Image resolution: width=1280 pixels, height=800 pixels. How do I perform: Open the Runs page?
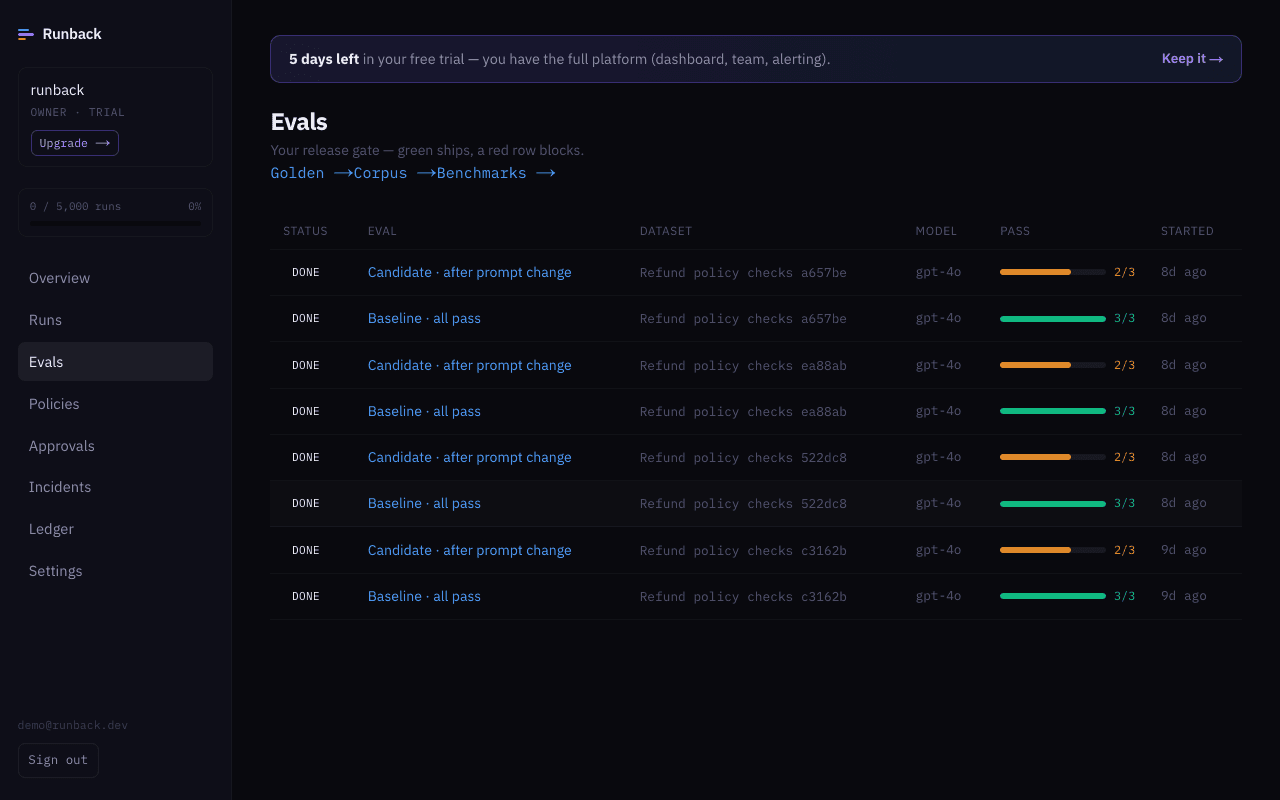115,320
